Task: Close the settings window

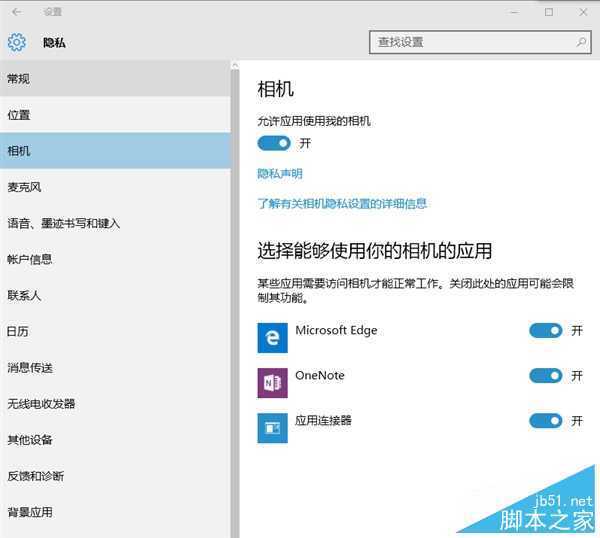Action: pyautogui.click(x=583, y=12)
